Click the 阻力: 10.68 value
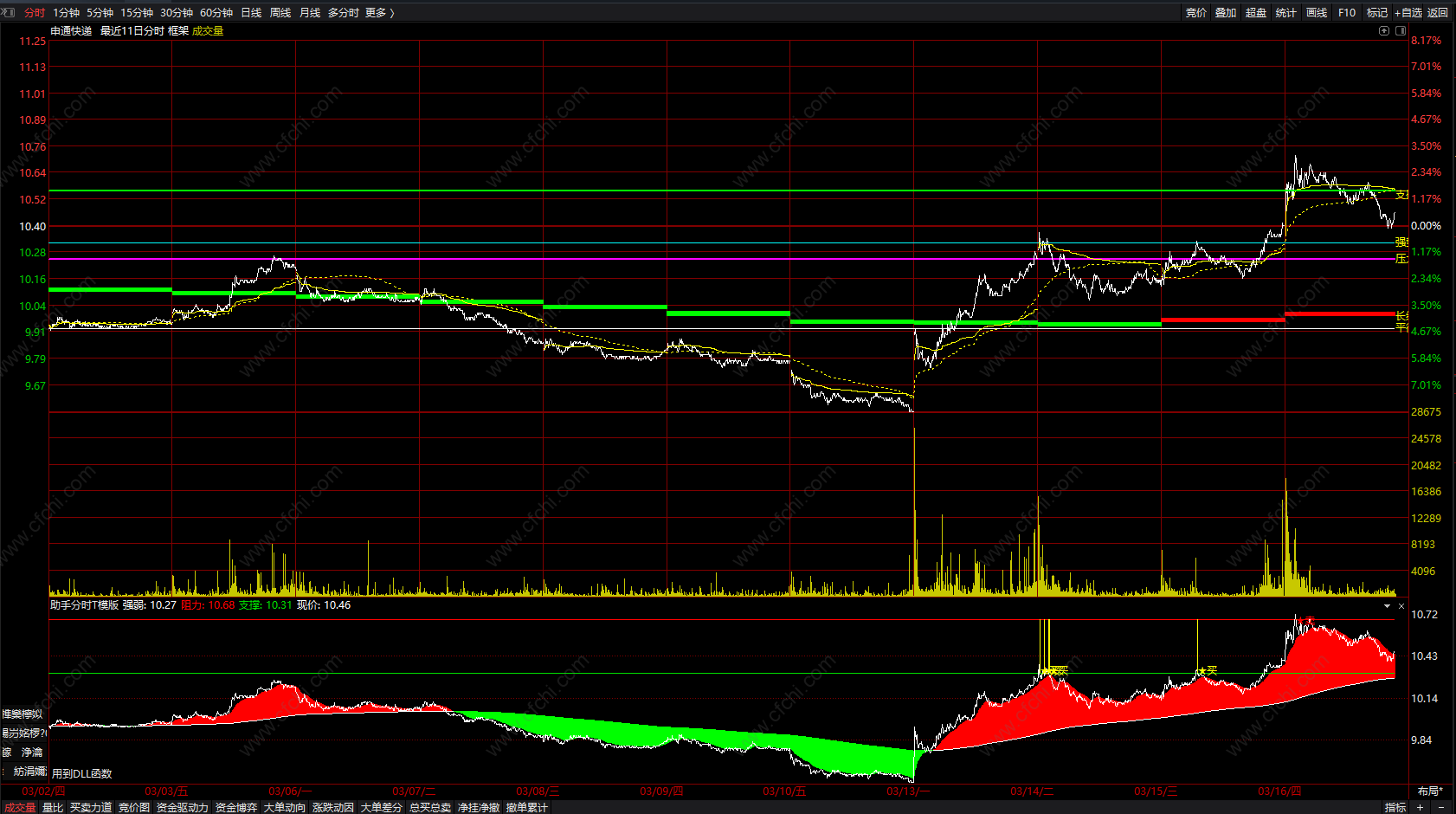The width and height of the screenshot is (1456, 814). coord(208,605)
